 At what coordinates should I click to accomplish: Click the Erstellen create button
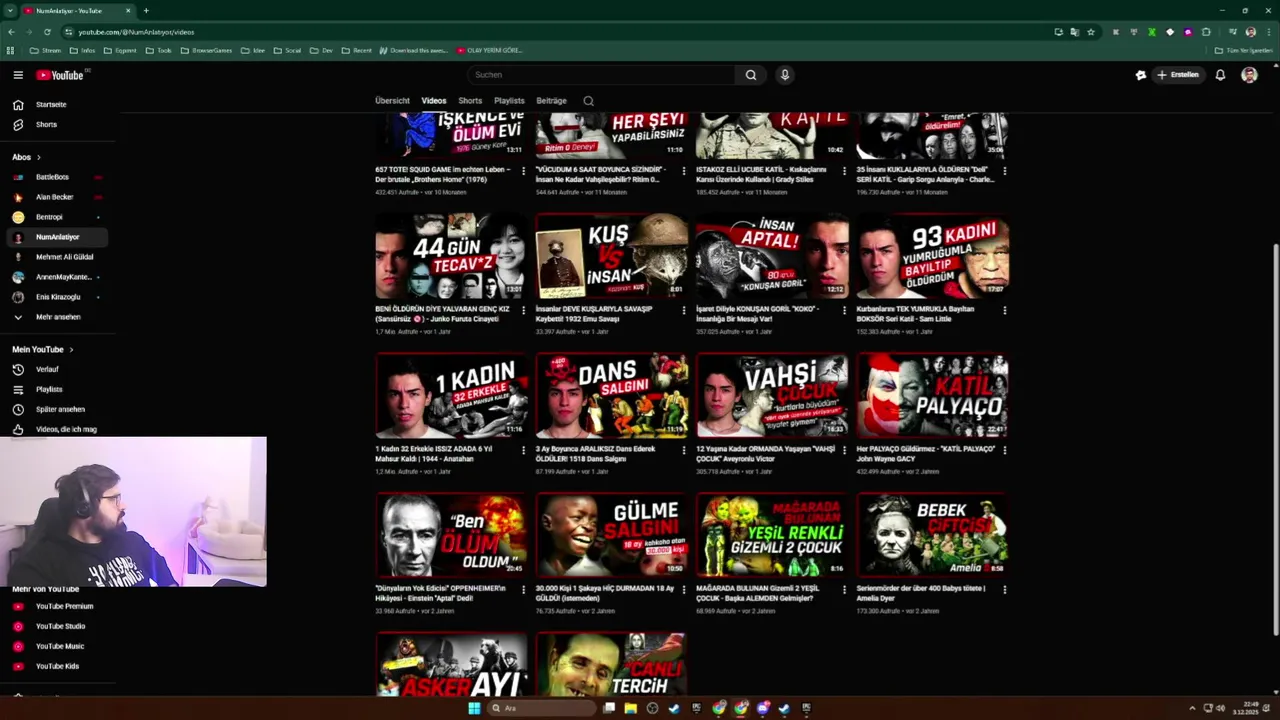(x=1177, y=75)
